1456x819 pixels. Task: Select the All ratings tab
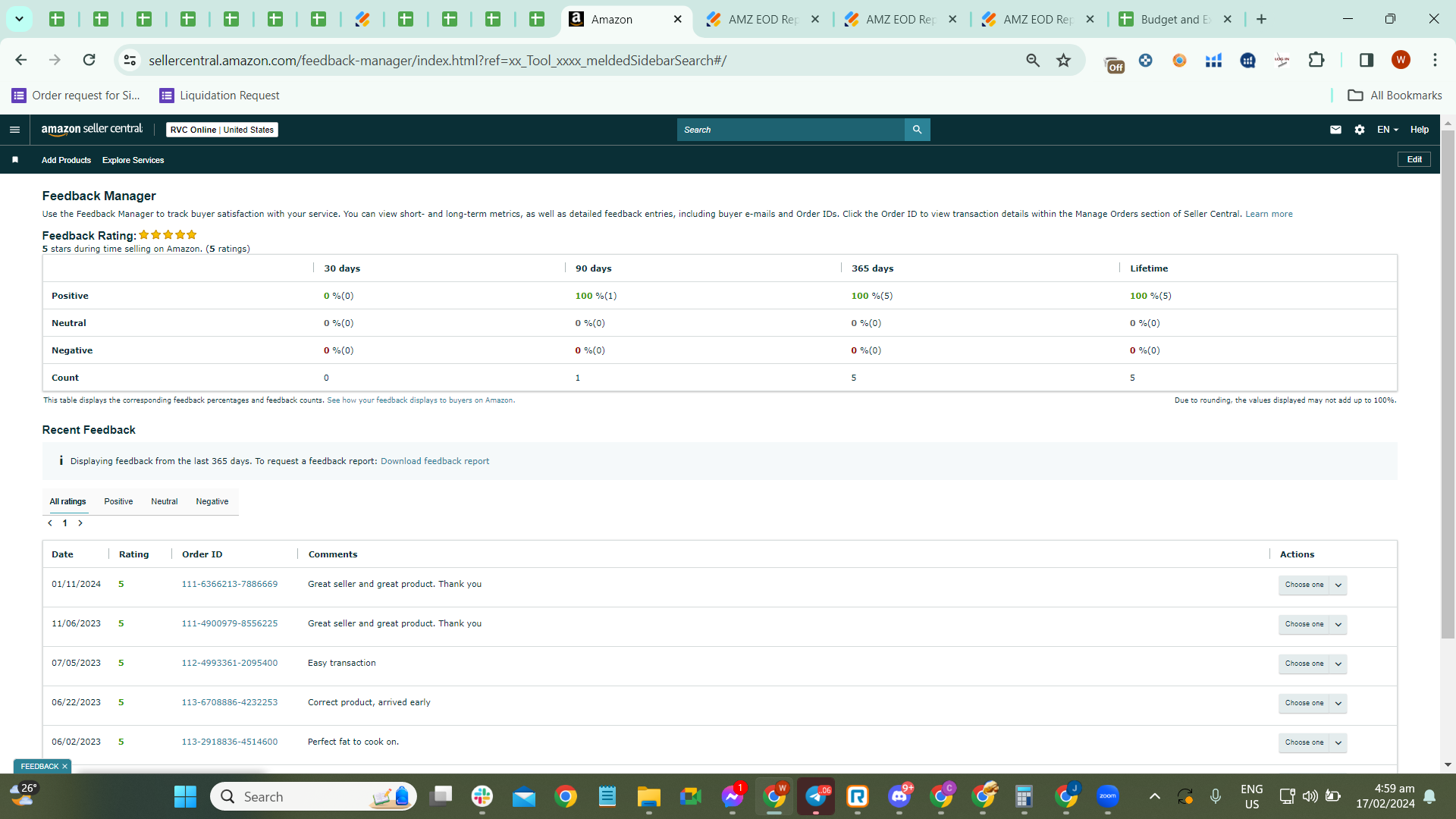68,501
